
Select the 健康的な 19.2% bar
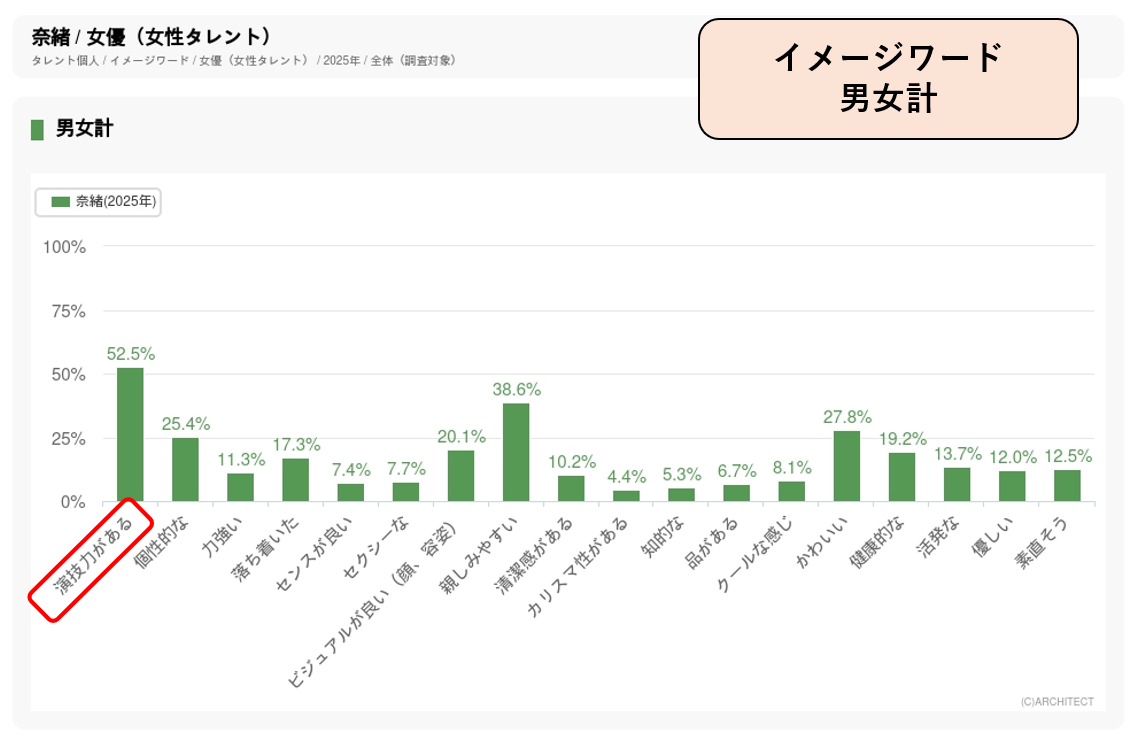click(902, 477)
